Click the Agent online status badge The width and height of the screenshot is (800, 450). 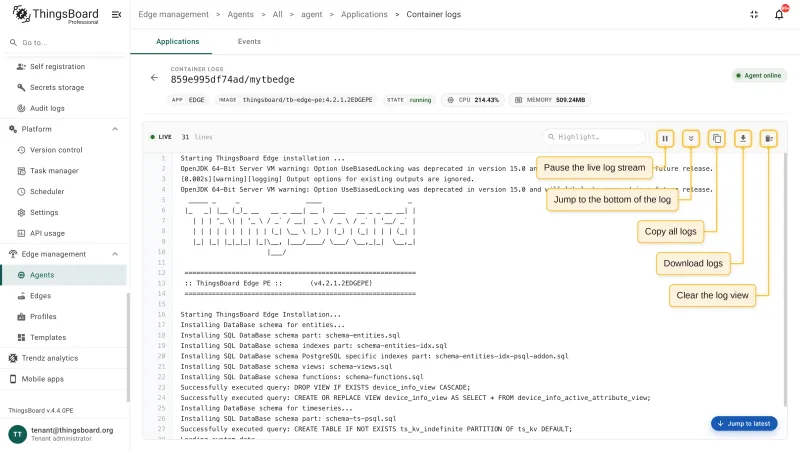coord(759,76)
